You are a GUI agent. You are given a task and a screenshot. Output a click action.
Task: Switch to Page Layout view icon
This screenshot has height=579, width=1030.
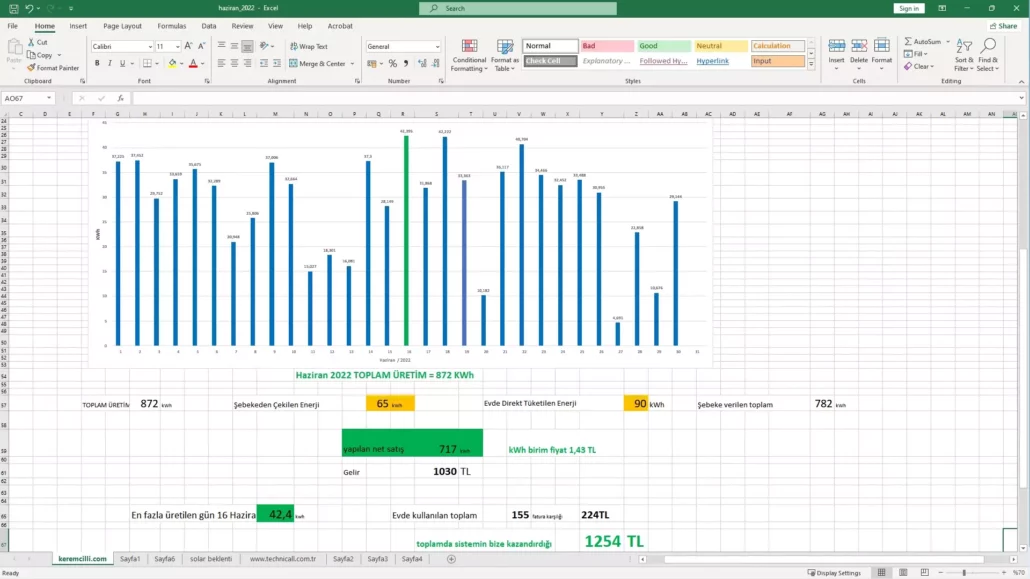(903, 573)
